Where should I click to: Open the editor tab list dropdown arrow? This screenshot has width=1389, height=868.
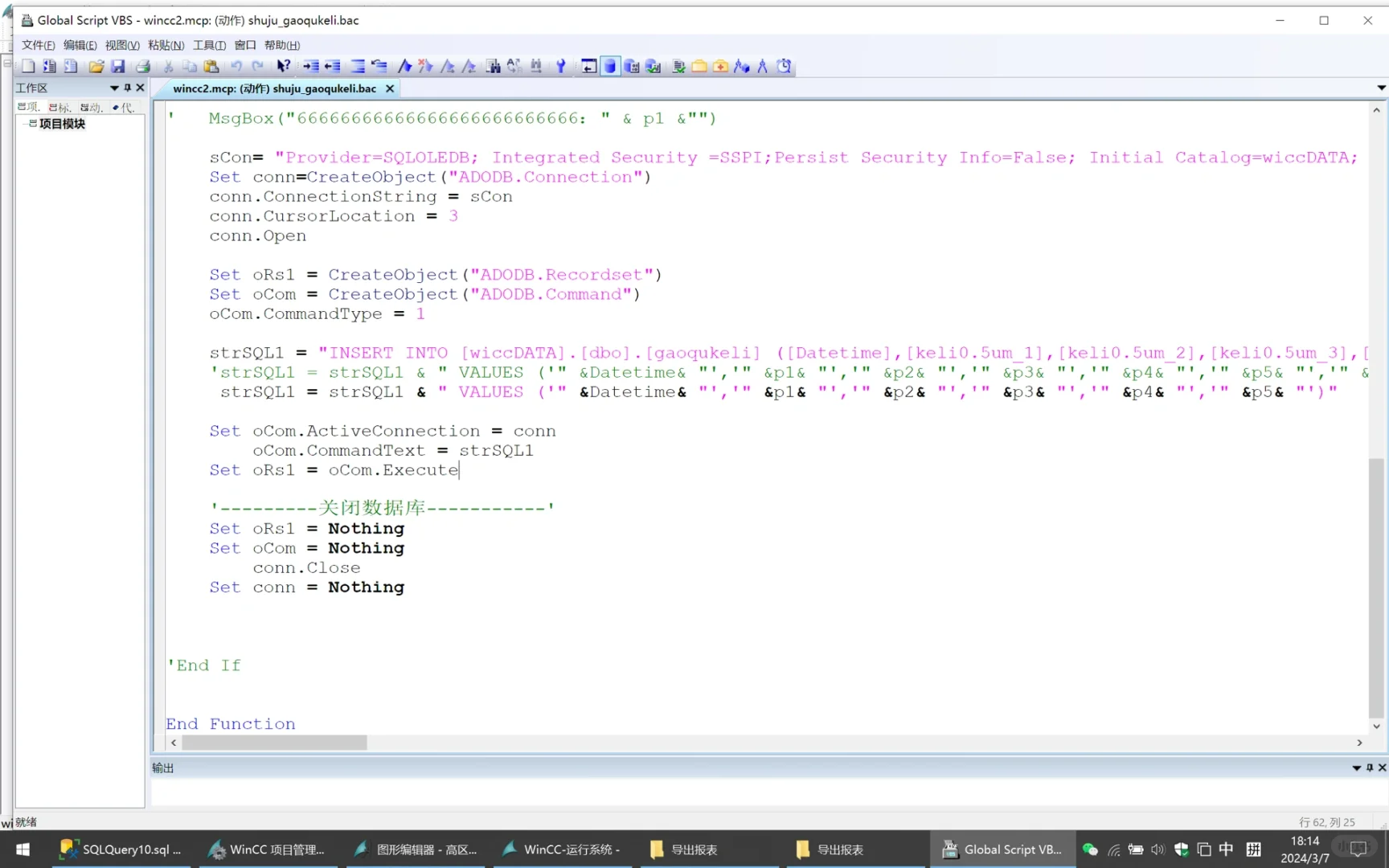point(1381,88)
